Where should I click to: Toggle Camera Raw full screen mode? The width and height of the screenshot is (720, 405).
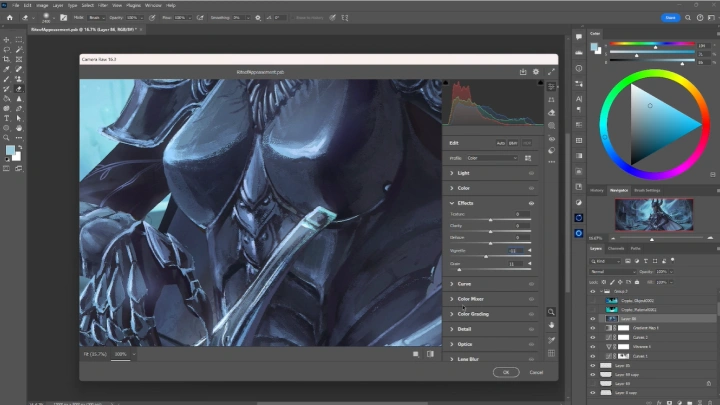[x=551, y=72]
